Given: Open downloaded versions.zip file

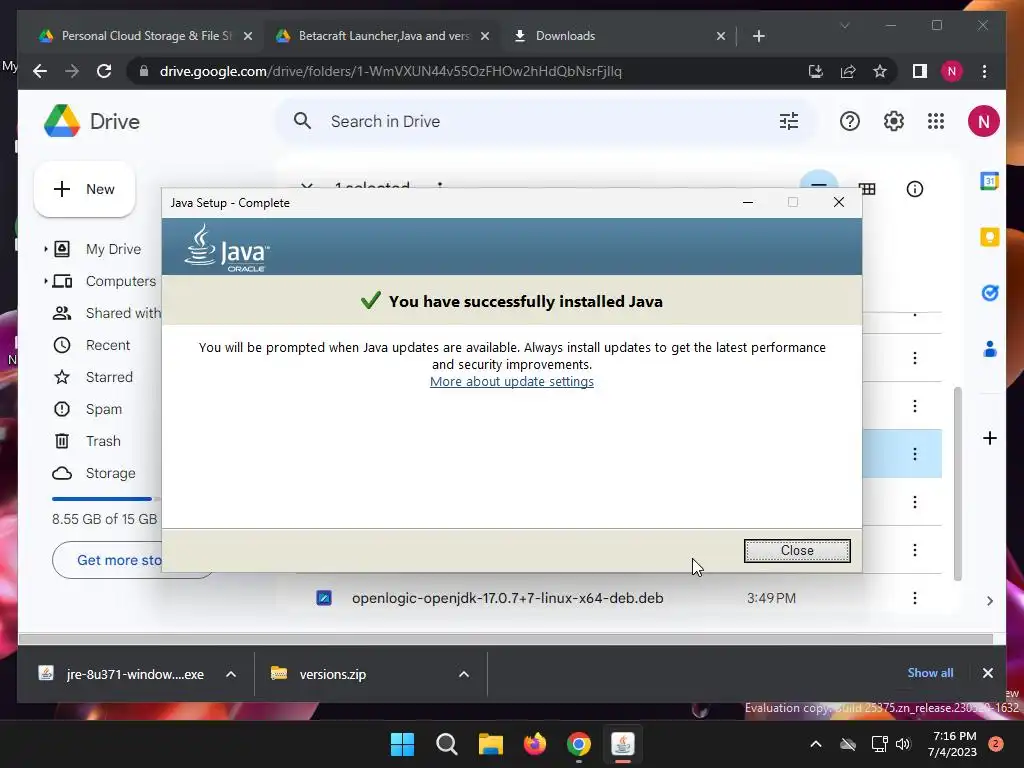Looking at the screenshot, I should [320, 674].
